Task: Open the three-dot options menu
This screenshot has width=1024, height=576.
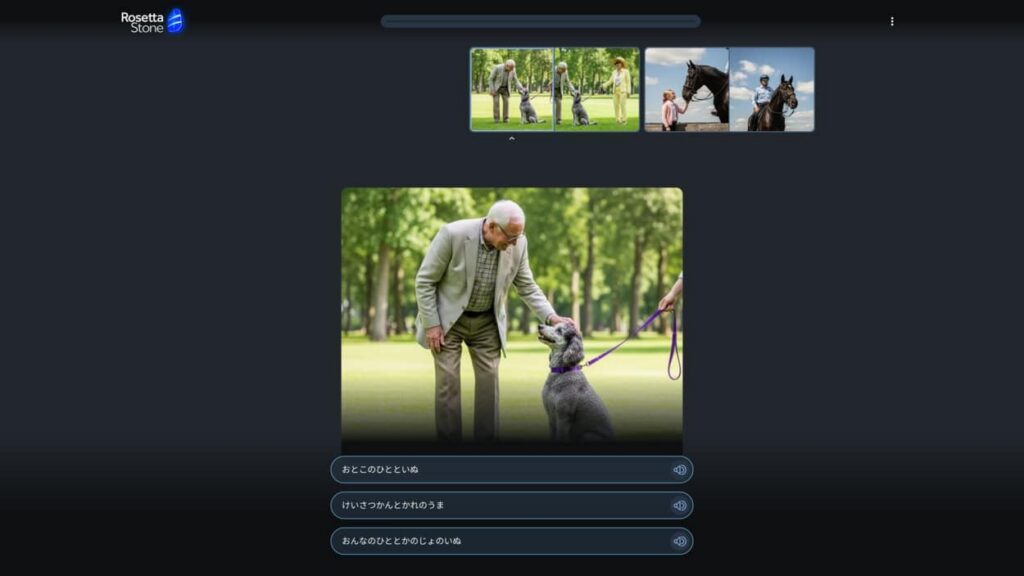Action: pos(891,22)
